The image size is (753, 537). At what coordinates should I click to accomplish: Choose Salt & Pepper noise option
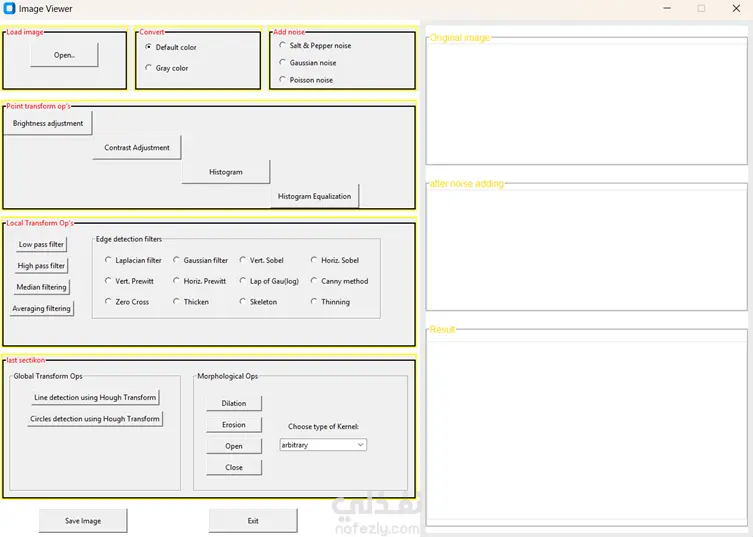[x=282, y=45]
